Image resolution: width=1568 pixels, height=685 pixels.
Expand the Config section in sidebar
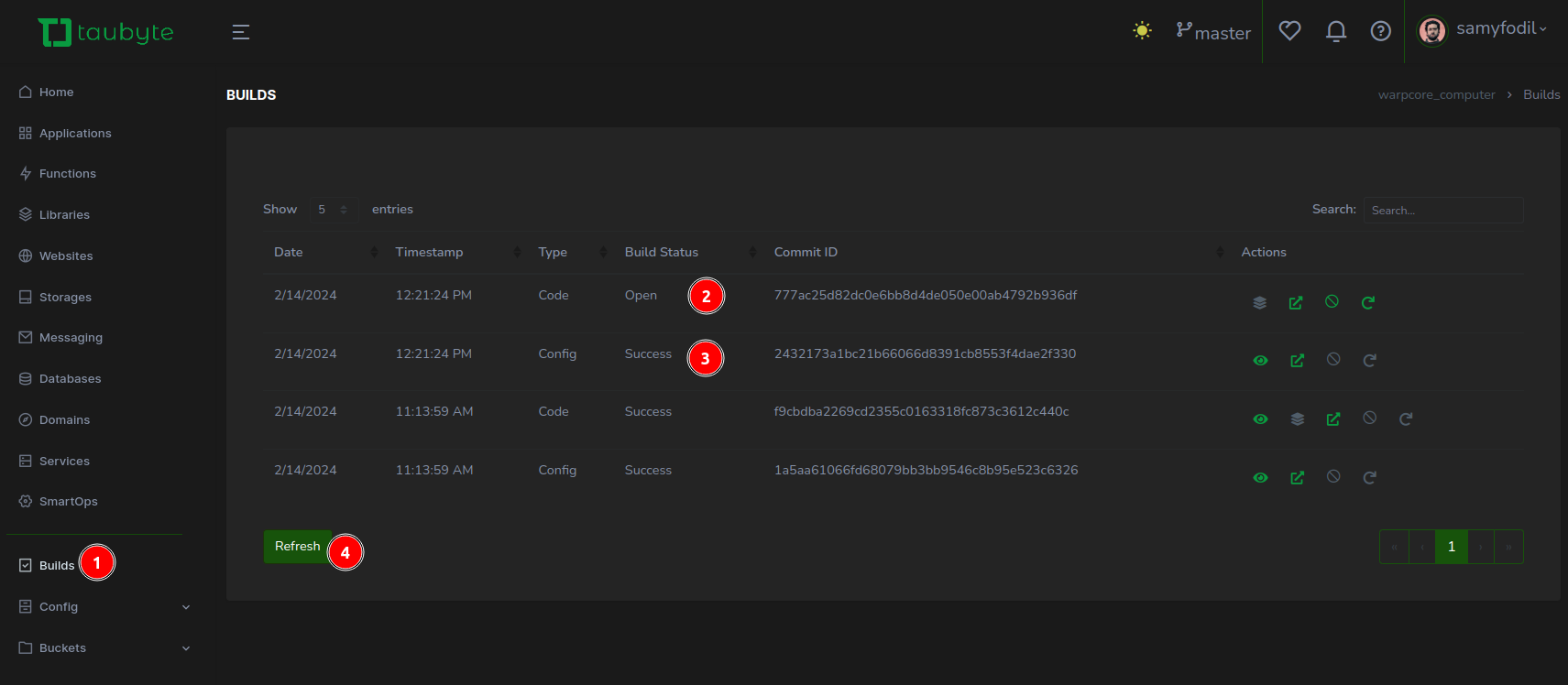coord(105,607)
